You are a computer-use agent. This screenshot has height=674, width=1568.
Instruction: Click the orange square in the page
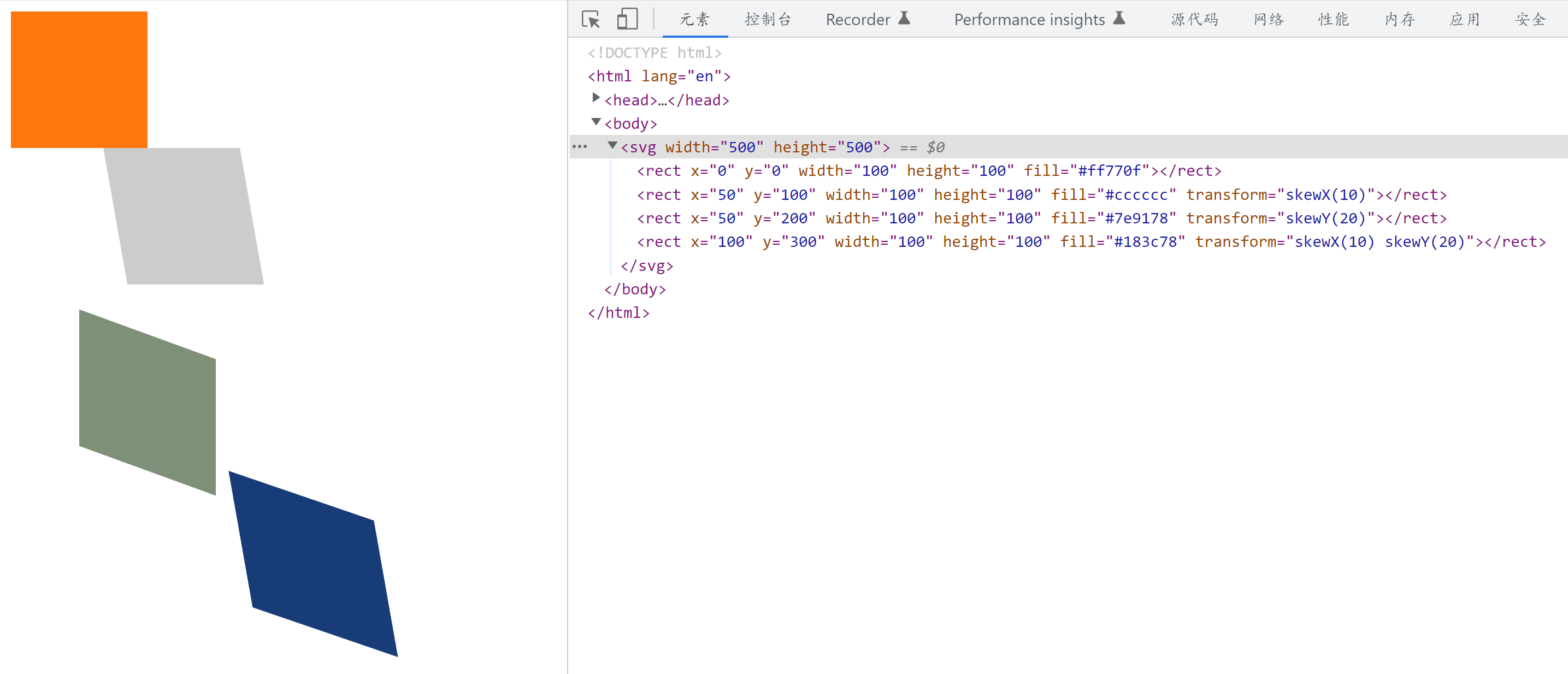point(79,80)
